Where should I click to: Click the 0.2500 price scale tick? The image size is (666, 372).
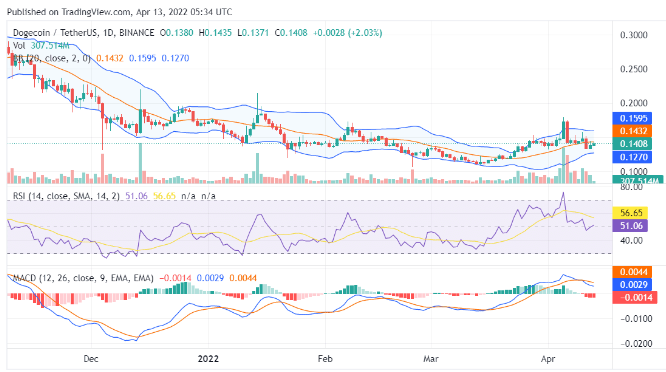634,69
